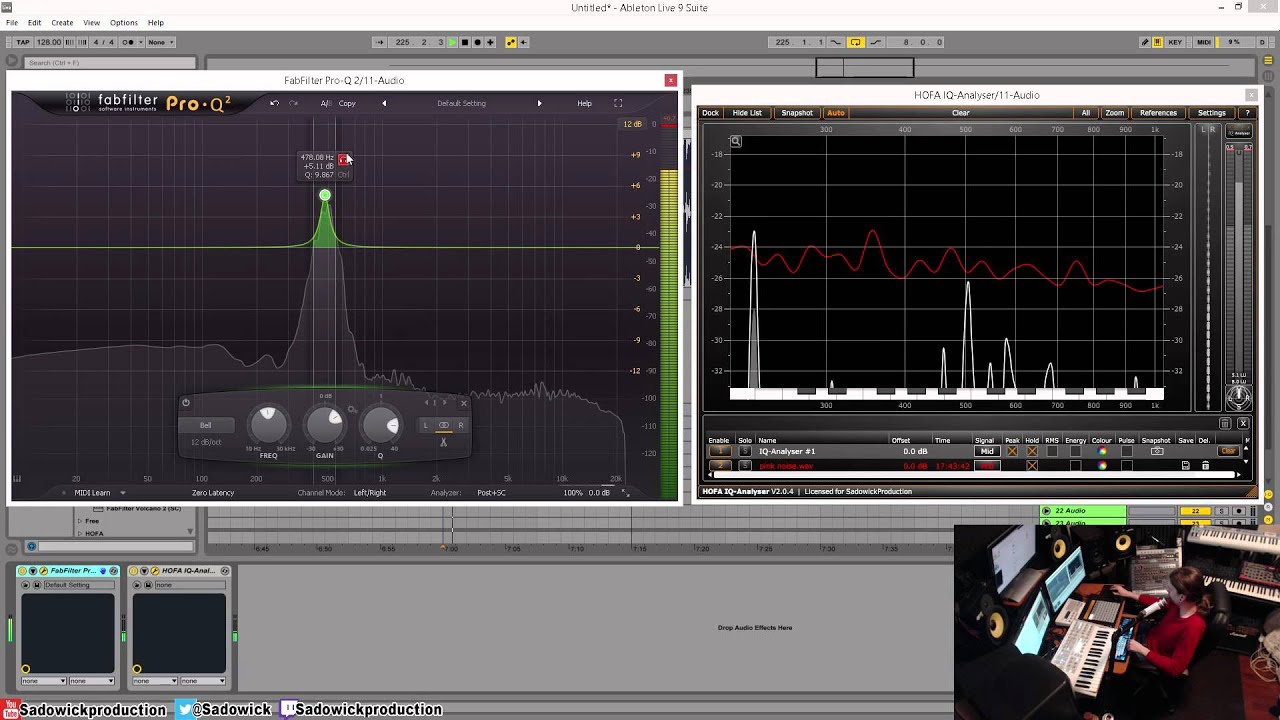Click Settings button in IQ-Analyser
This screenshot has width=1280, height=720.
tap(1212, 113)
